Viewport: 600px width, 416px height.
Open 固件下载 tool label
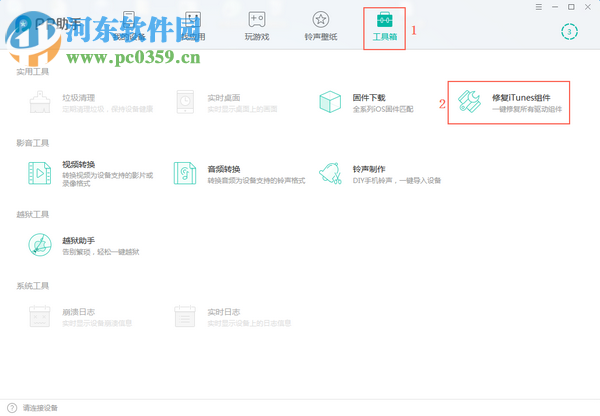click(x=369, y=98)
